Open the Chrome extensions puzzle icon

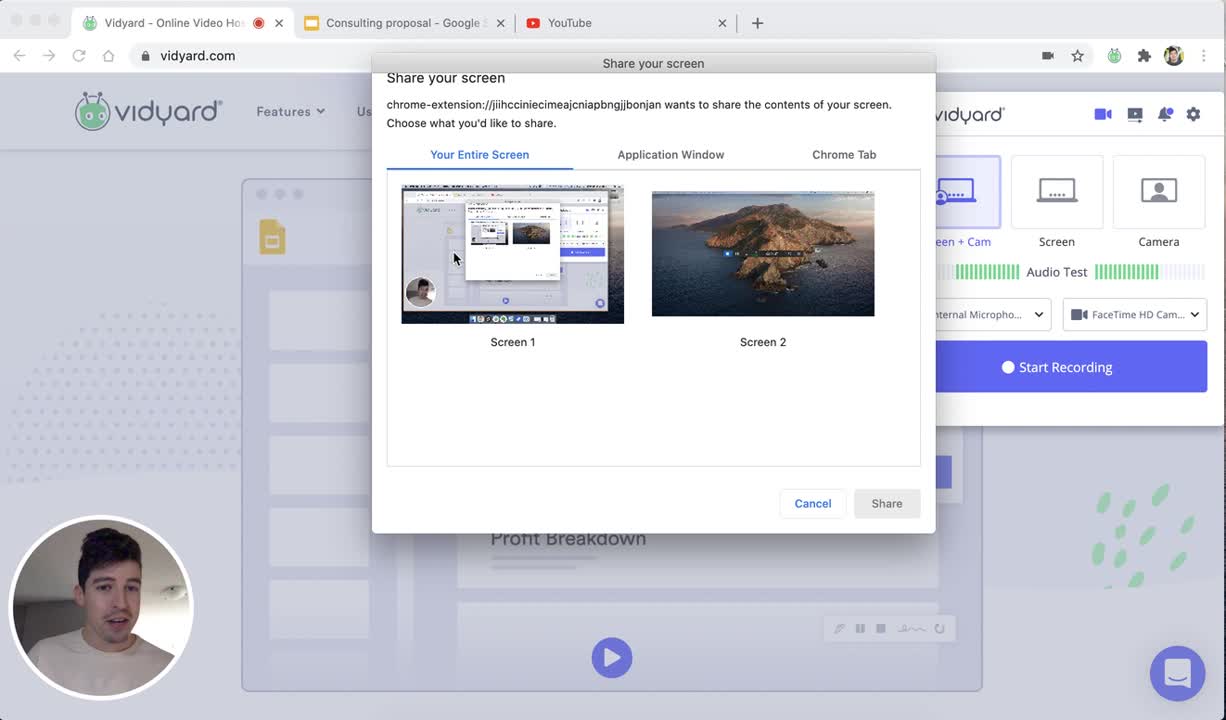pyautogui.click(x=1144, y=56)
